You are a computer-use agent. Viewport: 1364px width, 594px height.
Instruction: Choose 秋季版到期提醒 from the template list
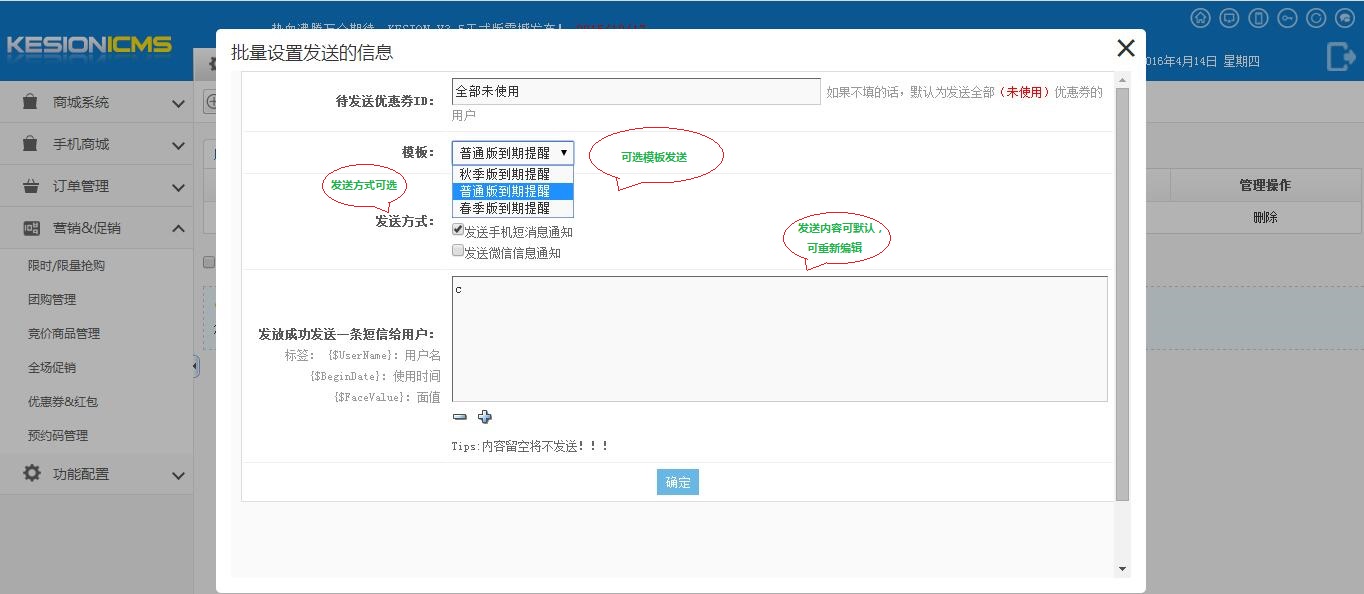pos(513,174)
